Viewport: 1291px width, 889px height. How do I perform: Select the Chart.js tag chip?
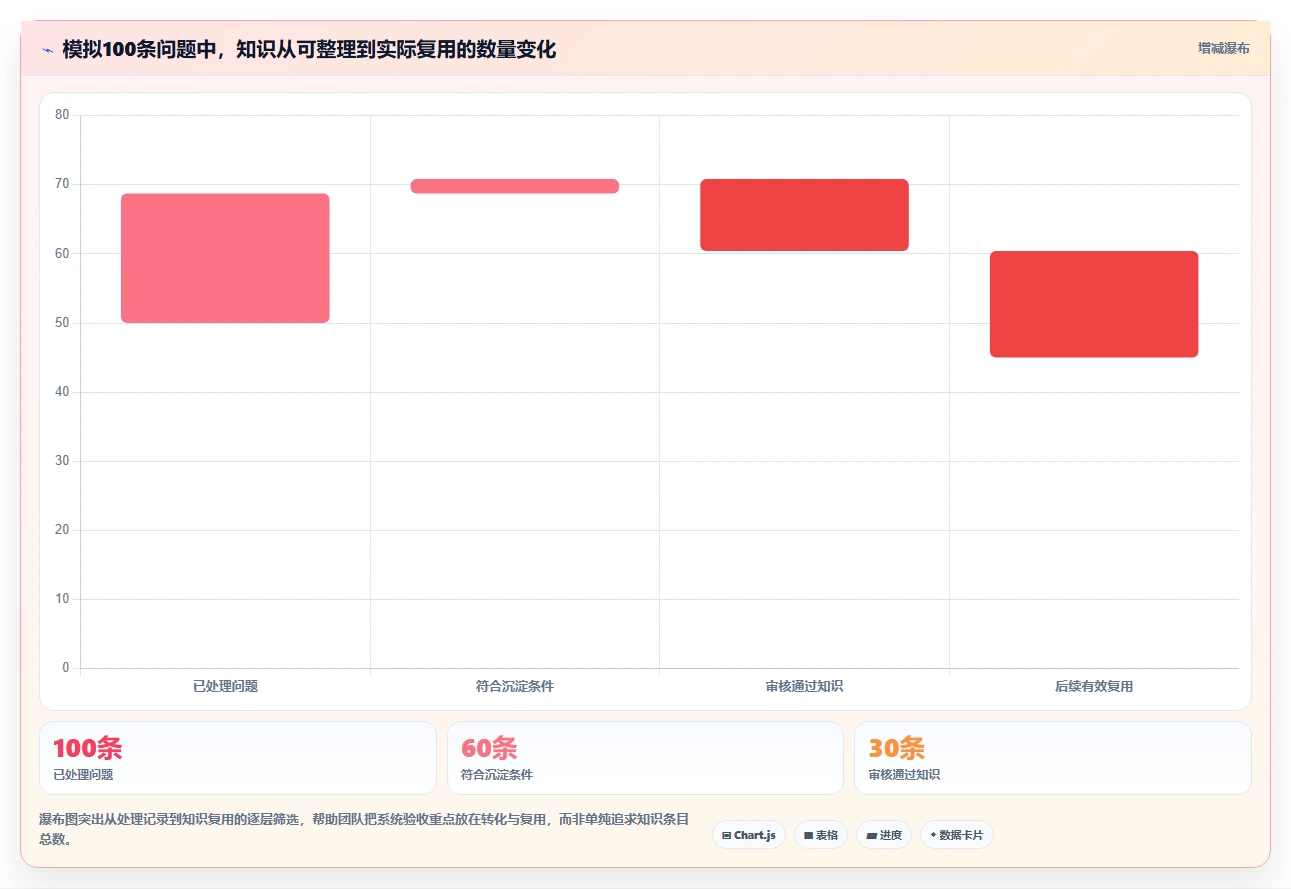(749, 835)
